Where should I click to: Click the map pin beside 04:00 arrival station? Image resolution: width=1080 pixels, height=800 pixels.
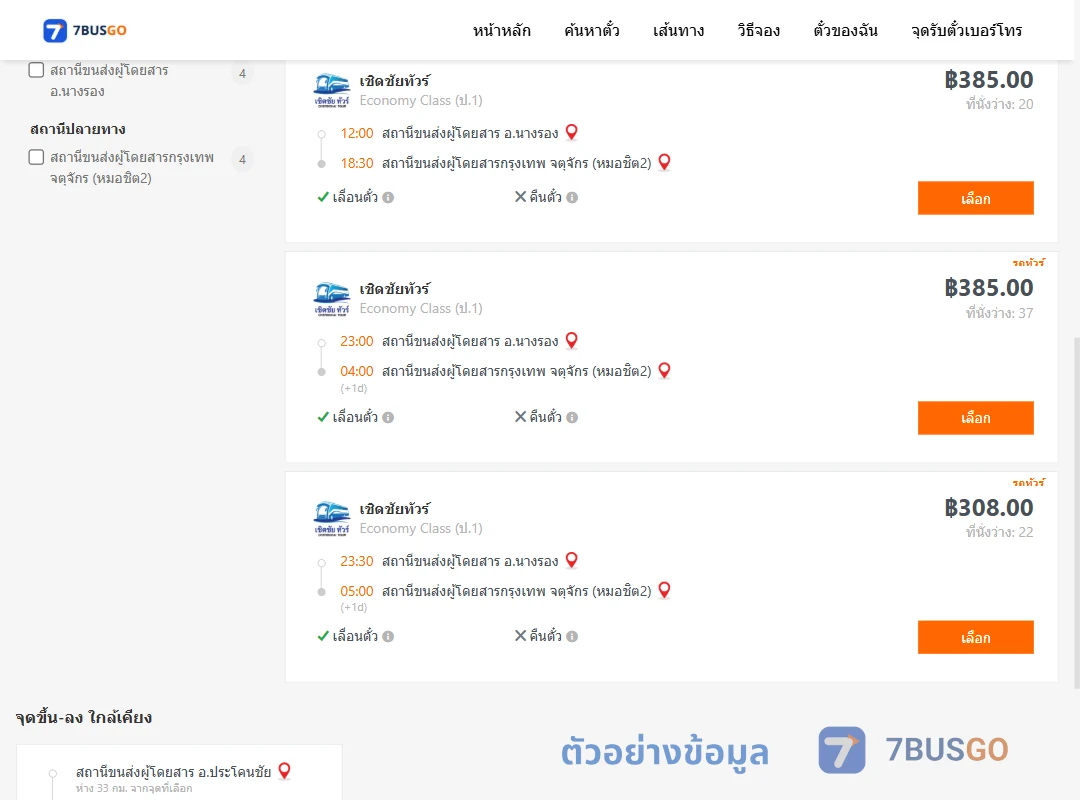[x=665, y=371]
